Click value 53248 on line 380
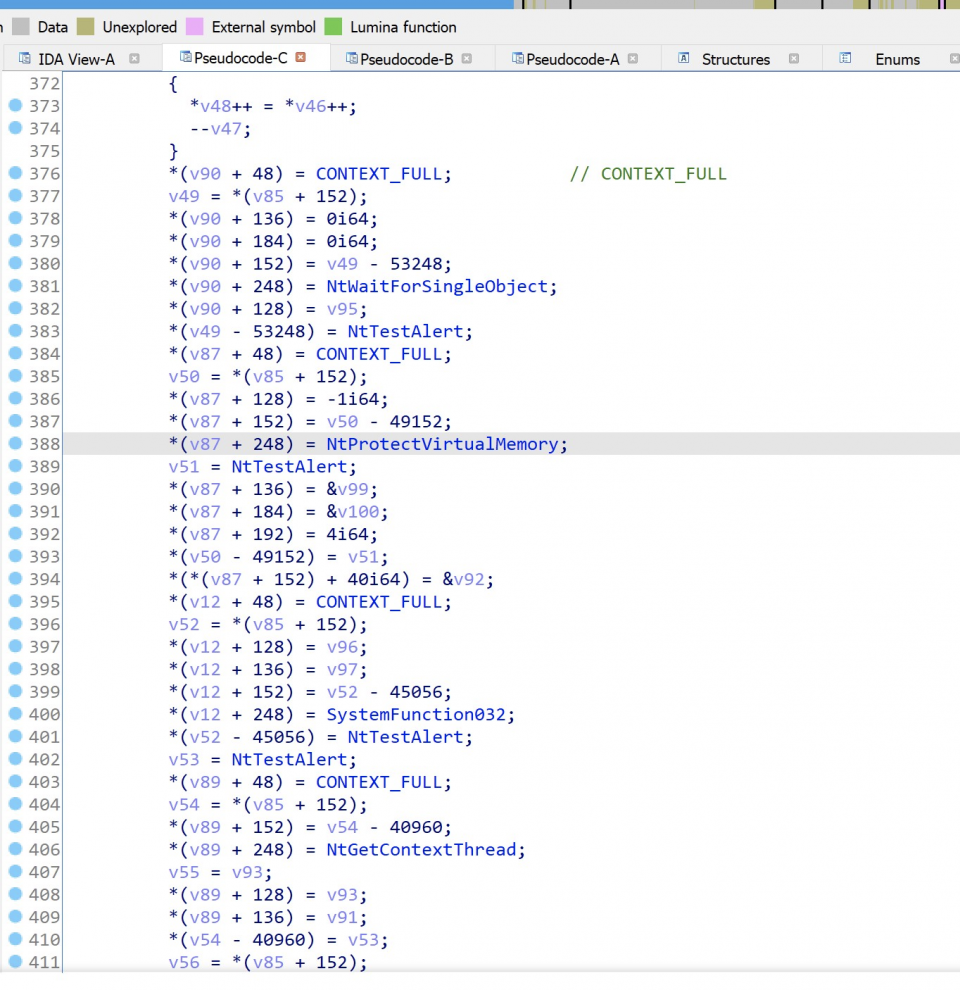This screenshot has height=990, width=960. point(416,264)
